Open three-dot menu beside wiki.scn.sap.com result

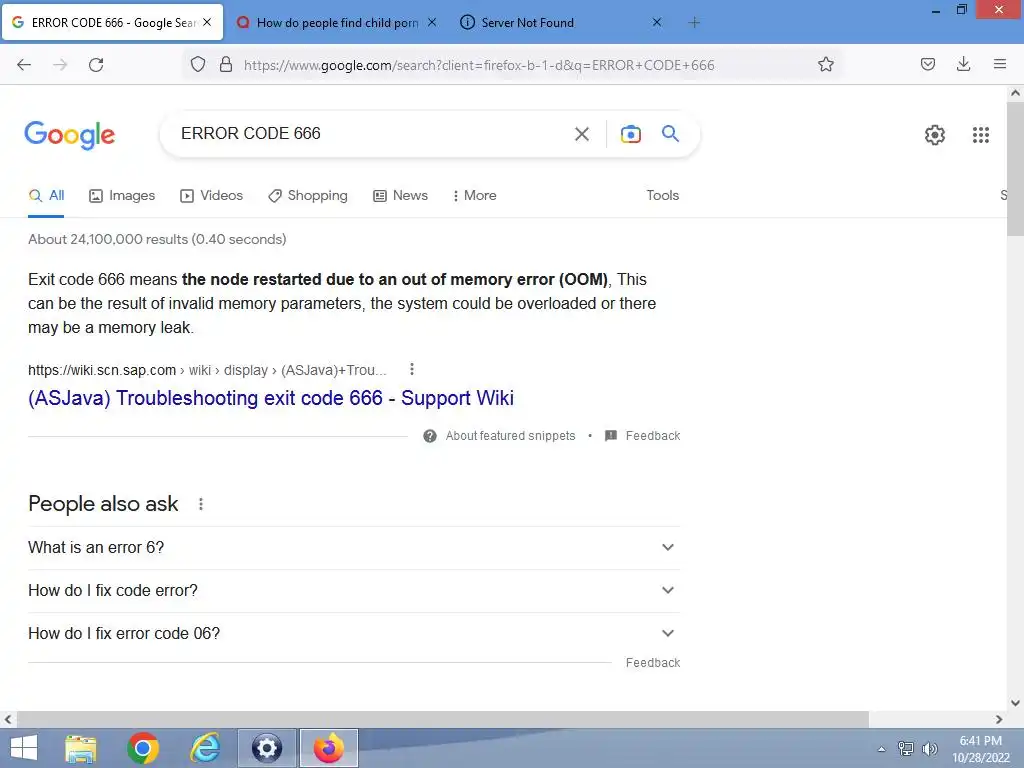click(x=411, y=370)
